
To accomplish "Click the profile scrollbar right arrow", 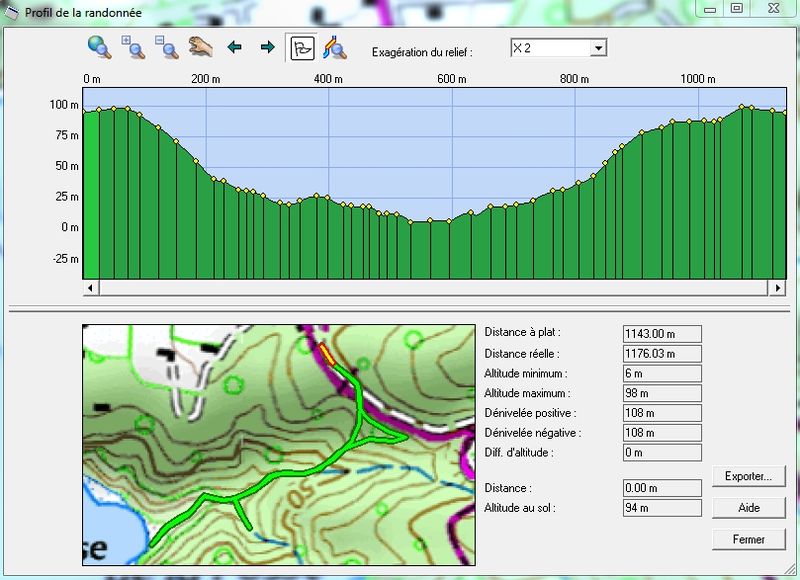I will pos(778,288).
